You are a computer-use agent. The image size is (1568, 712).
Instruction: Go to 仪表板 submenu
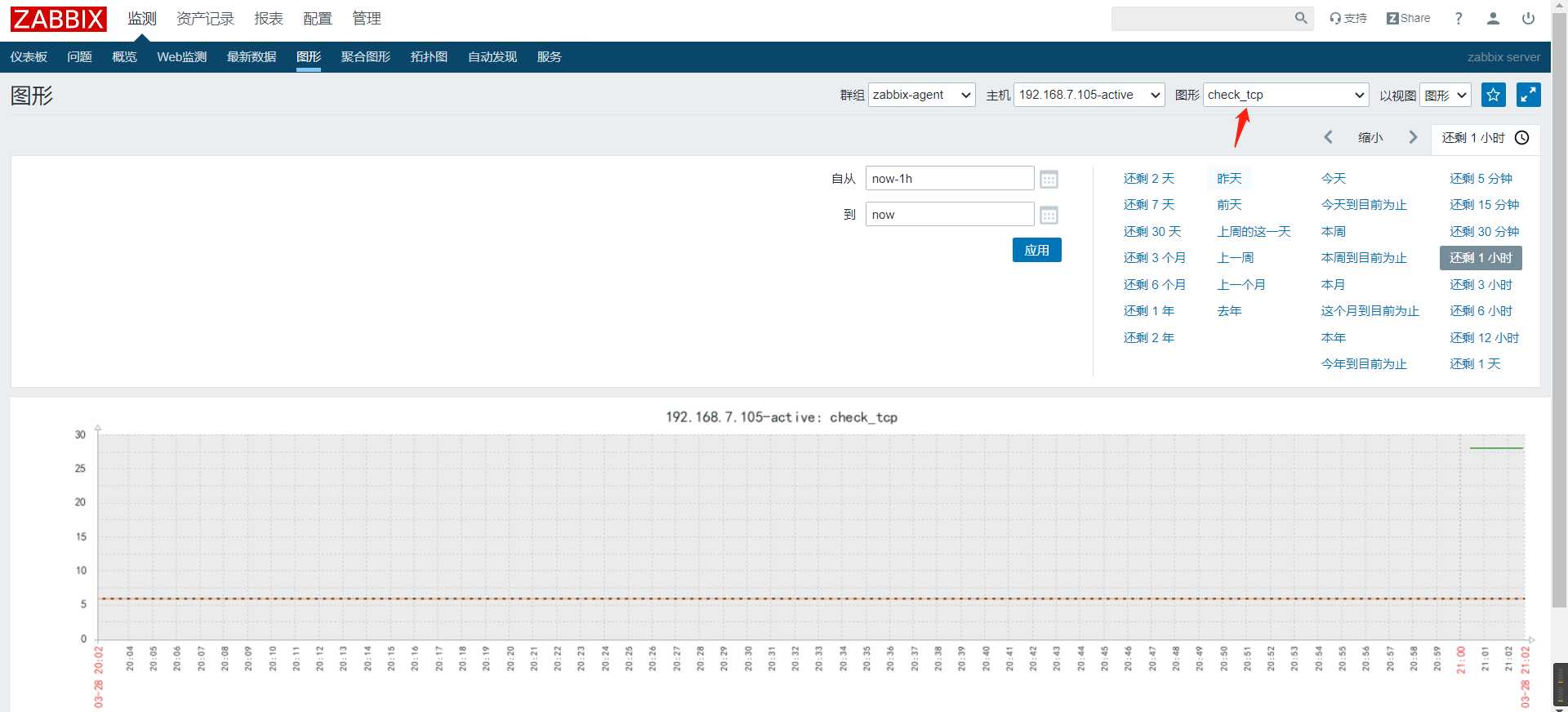point(29,57)
